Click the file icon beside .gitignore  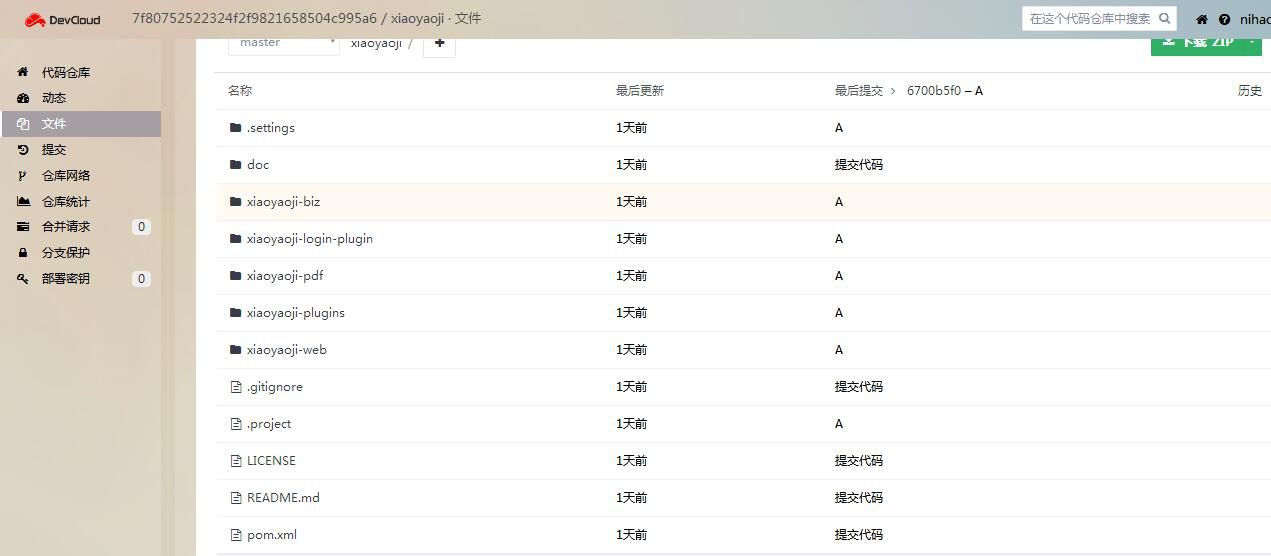pos(236,387)
